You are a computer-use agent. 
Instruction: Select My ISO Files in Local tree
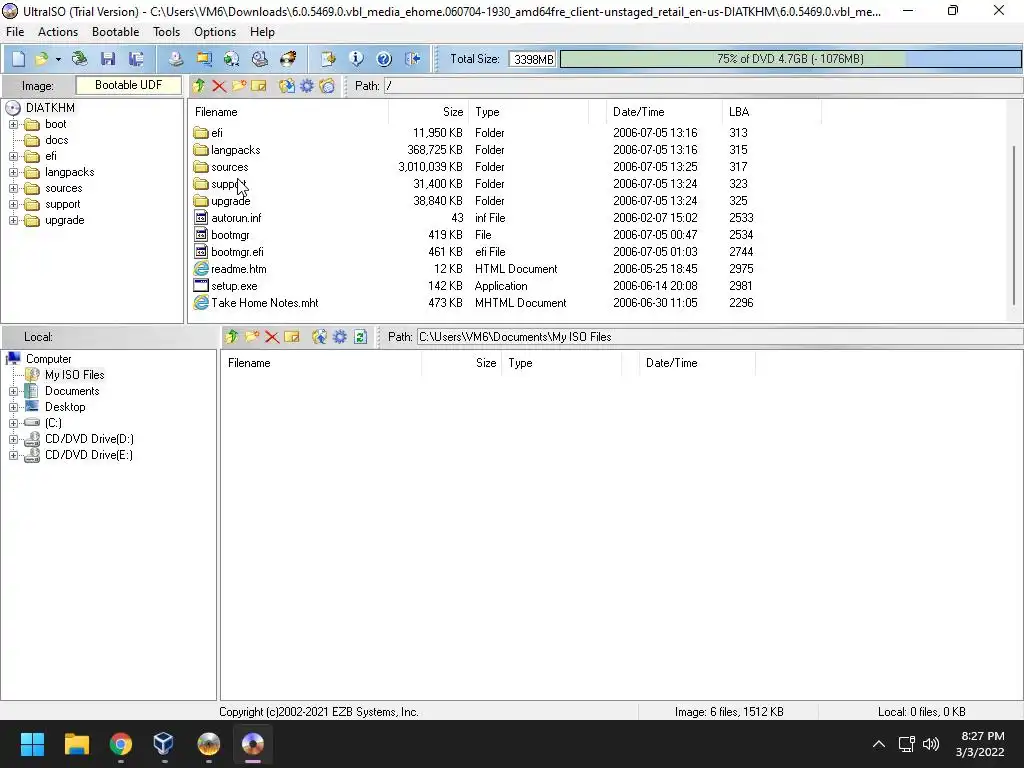tap(74, 375)
